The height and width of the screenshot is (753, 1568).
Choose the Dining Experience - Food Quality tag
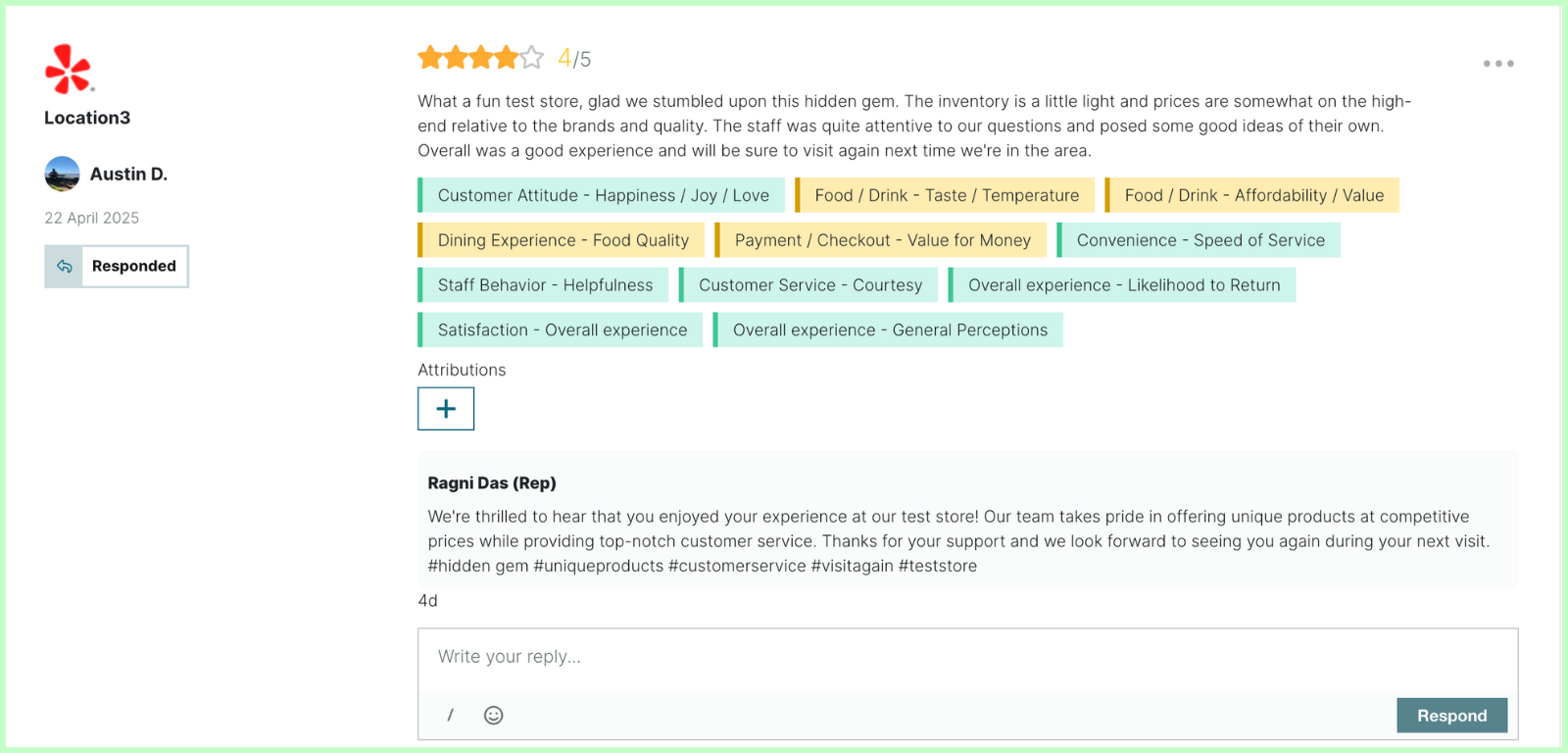[563, 240]
